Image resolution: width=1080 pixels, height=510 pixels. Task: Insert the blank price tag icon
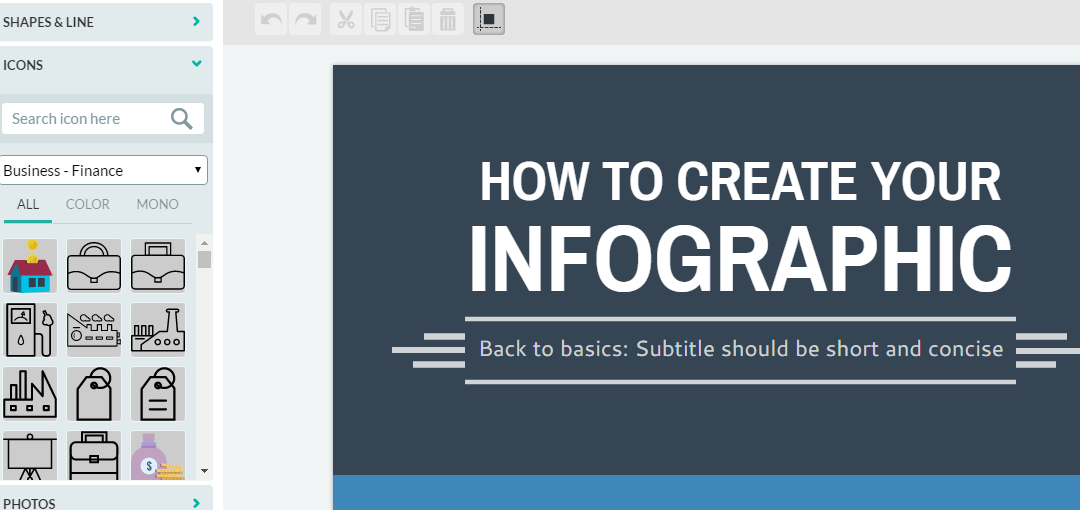pyautogui.click(x=94, y=394)
